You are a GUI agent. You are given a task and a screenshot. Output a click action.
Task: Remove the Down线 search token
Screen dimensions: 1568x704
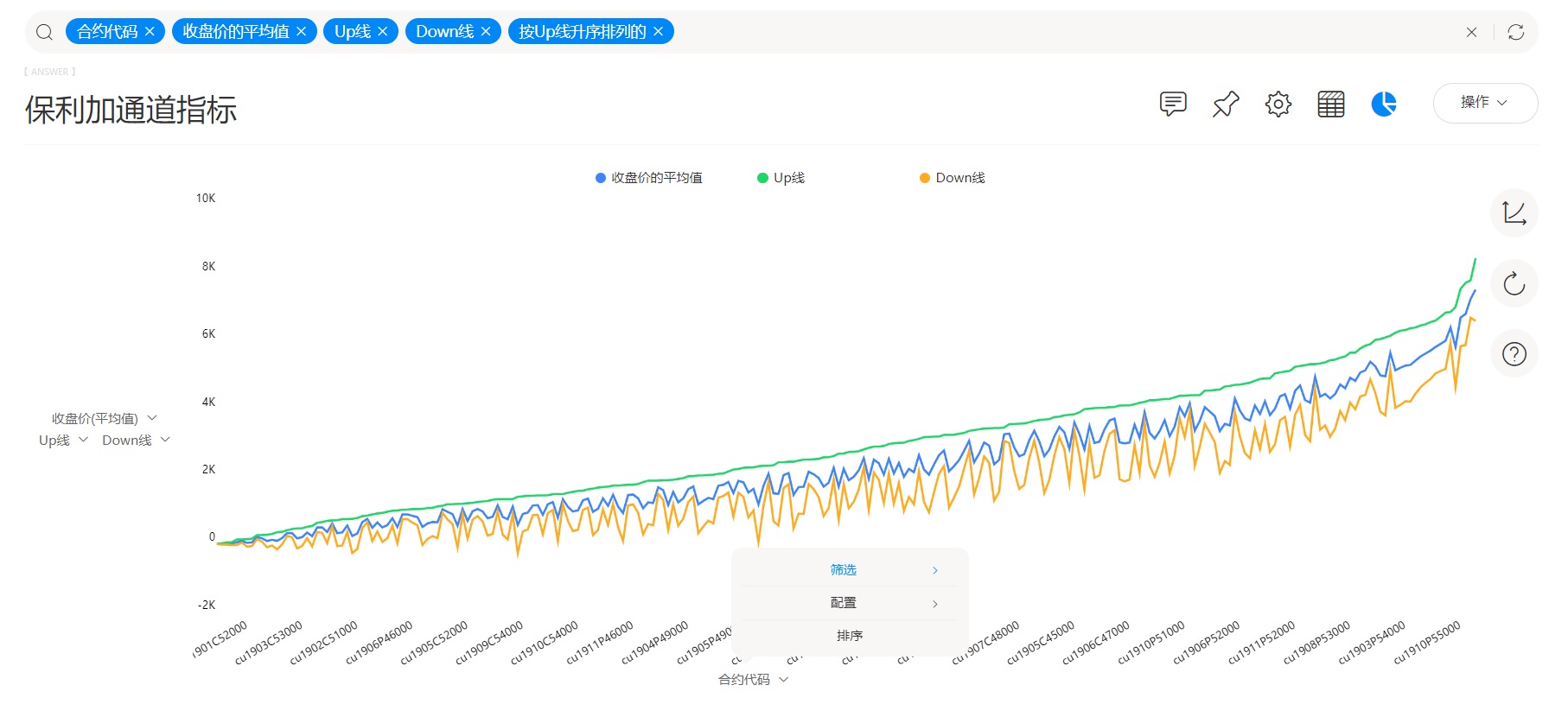(485, 31)
